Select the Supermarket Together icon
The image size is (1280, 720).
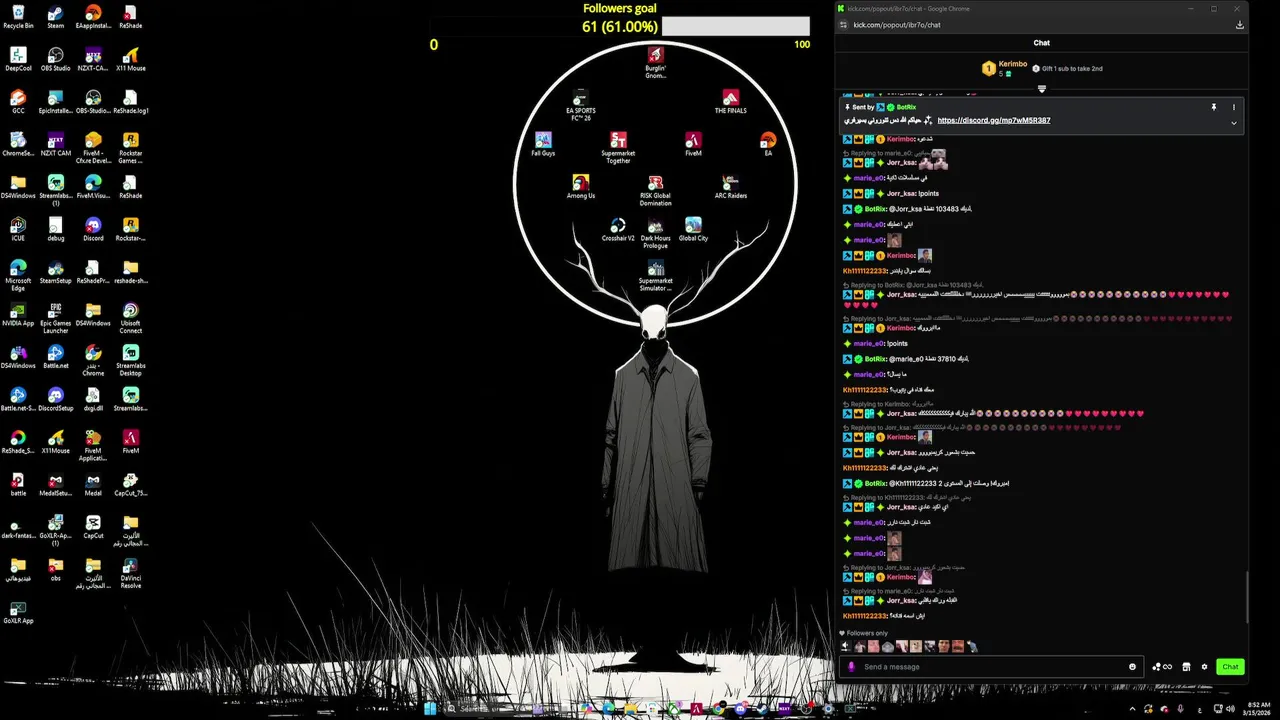tap(618, 148)
